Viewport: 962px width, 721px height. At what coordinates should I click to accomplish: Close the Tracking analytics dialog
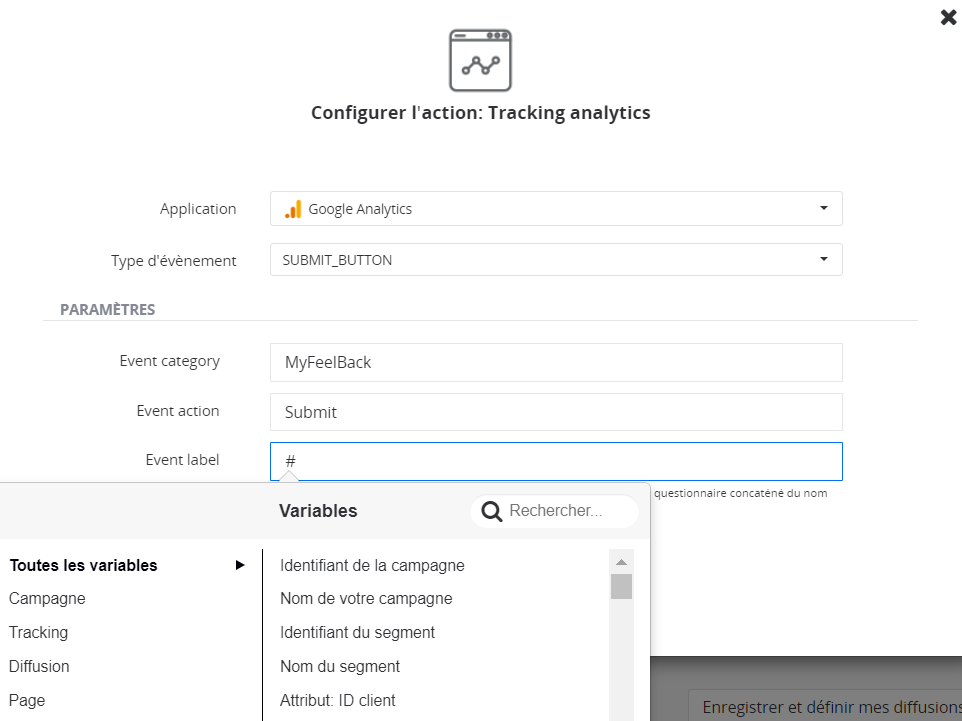[948, 17]
